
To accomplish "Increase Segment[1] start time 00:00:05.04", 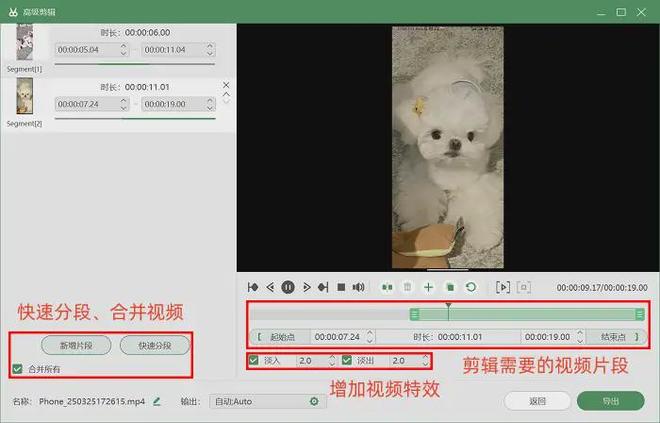I will 123,46.
